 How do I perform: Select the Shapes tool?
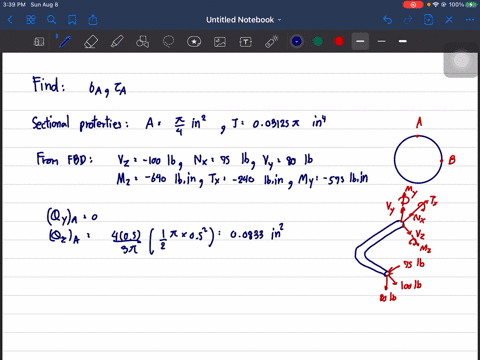pos(143,42)
